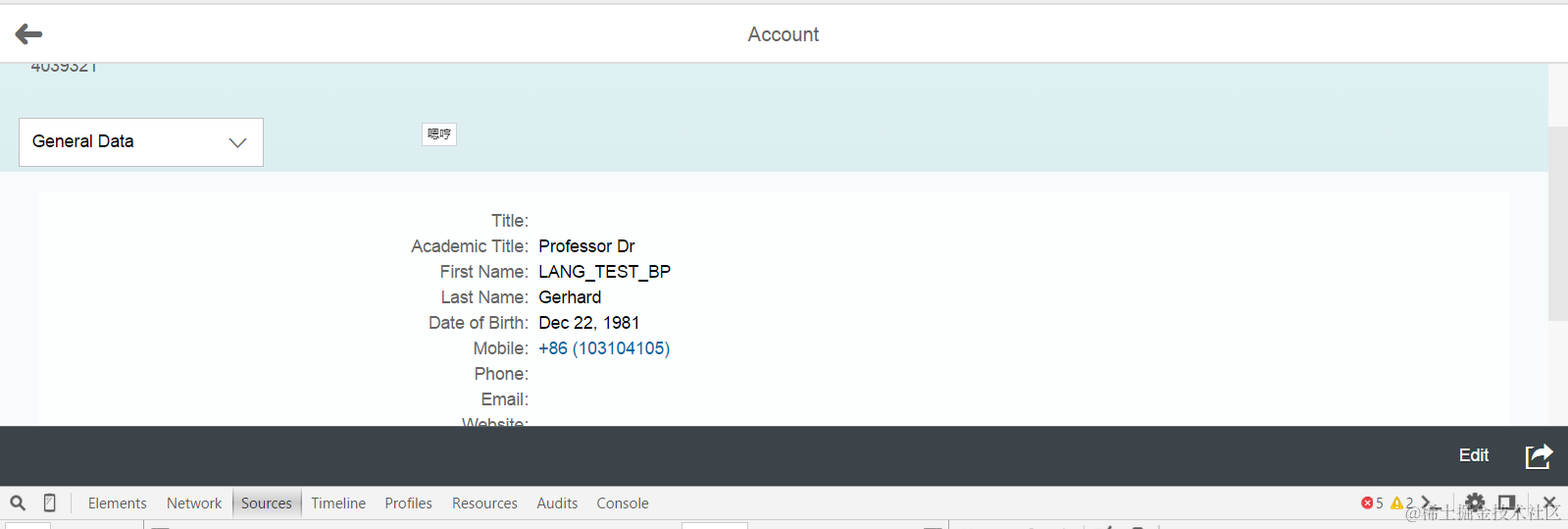Click the DevTools dock side icon
This screenshot has width=1568, height=529.
click(x=1507, y=503)
